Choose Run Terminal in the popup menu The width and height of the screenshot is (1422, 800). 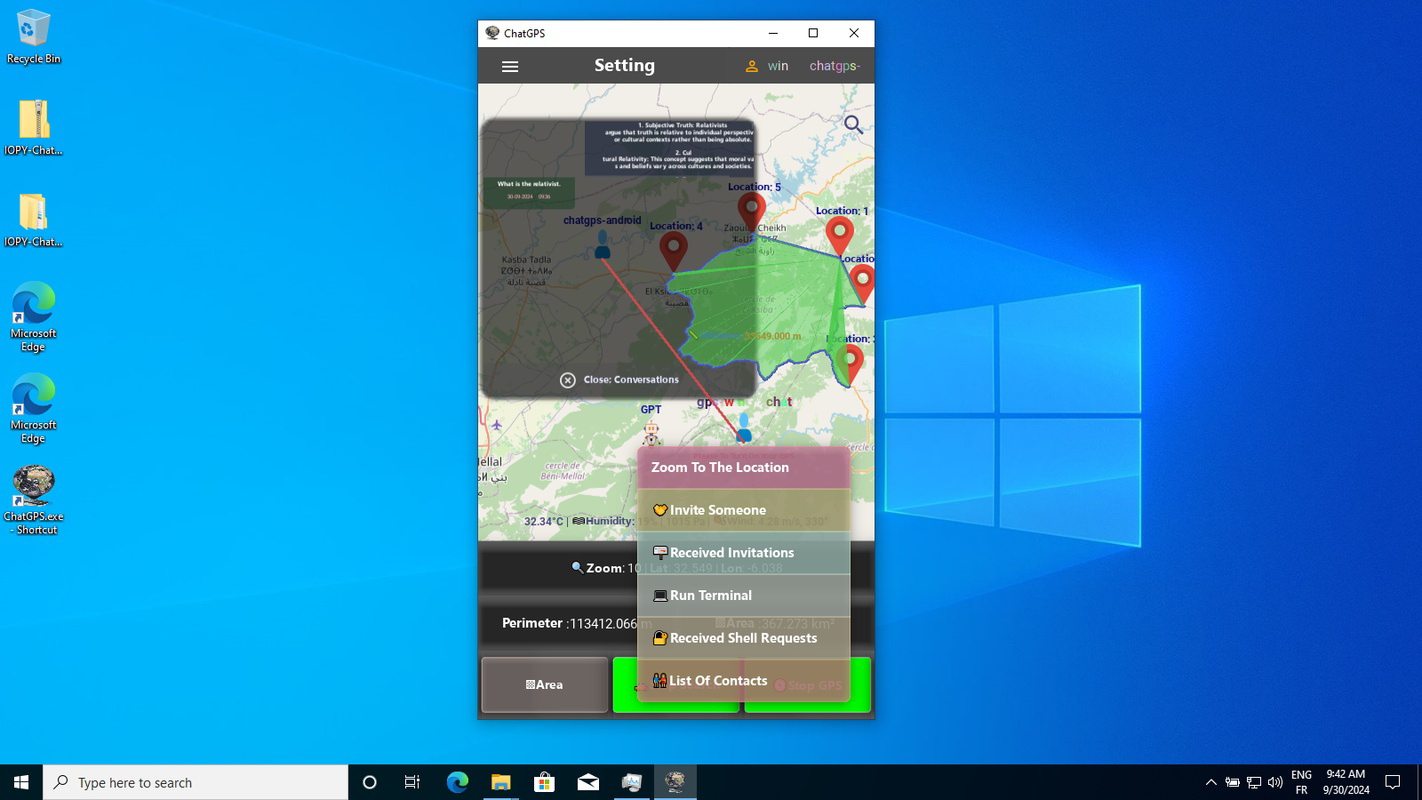[744, 595]
